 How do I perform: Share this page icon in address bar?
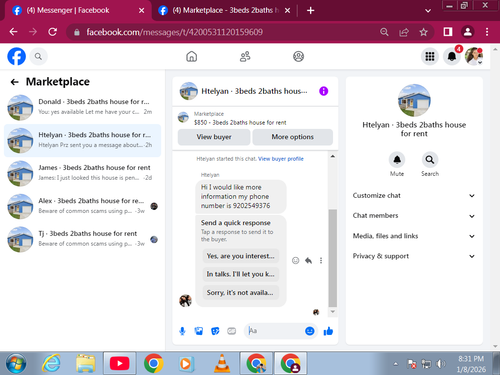404,32
